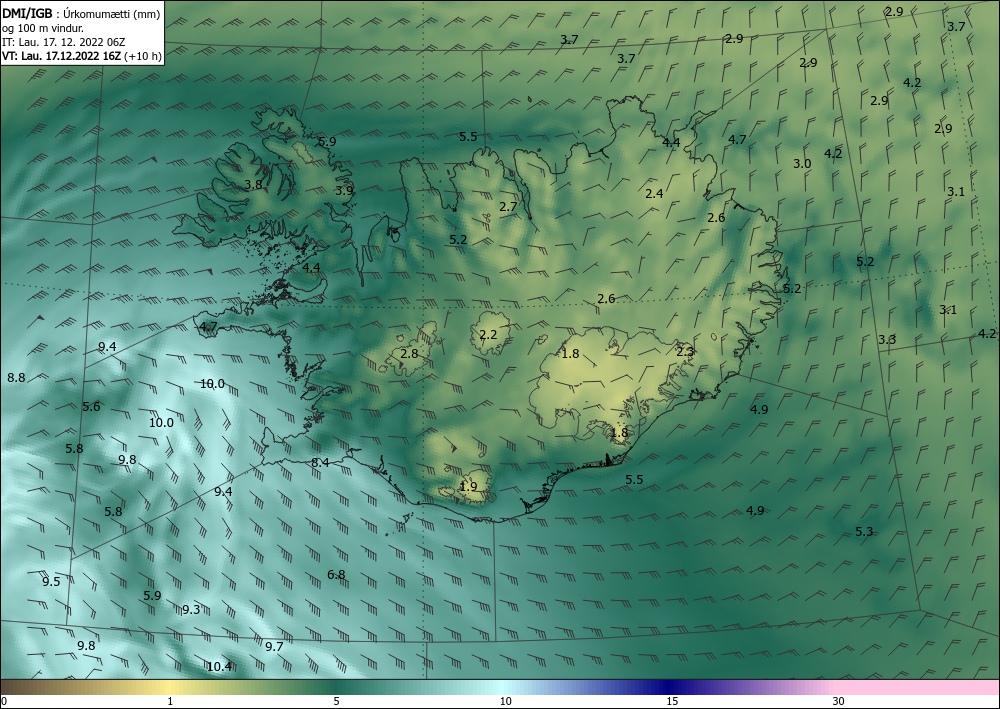Click the 2.2 value on Hofsjökull glacier
This screenshot has height=709, width=1000.
488,335
